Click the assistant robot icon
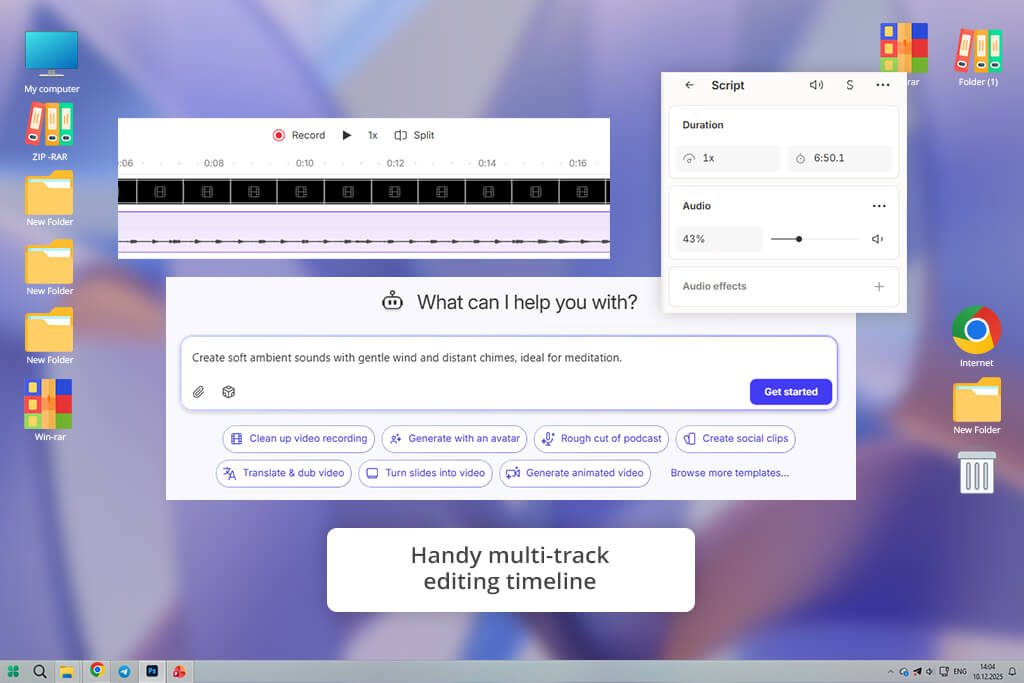Image resolution: width=1024 pixels, height=683 pixels. point(392,301)
